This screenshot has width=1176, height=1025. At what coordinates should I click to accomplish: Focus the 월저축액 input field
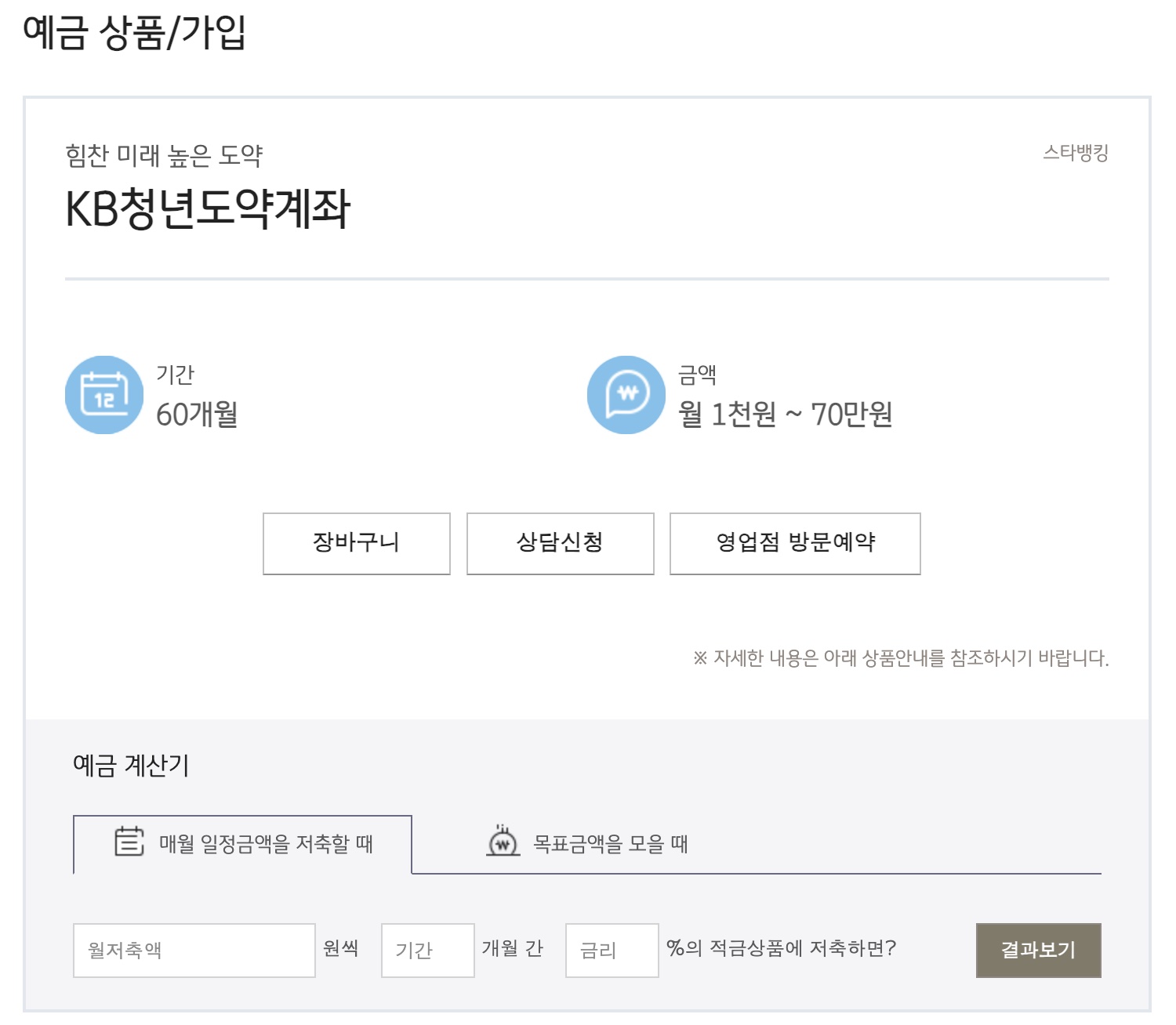coord(194,951)
